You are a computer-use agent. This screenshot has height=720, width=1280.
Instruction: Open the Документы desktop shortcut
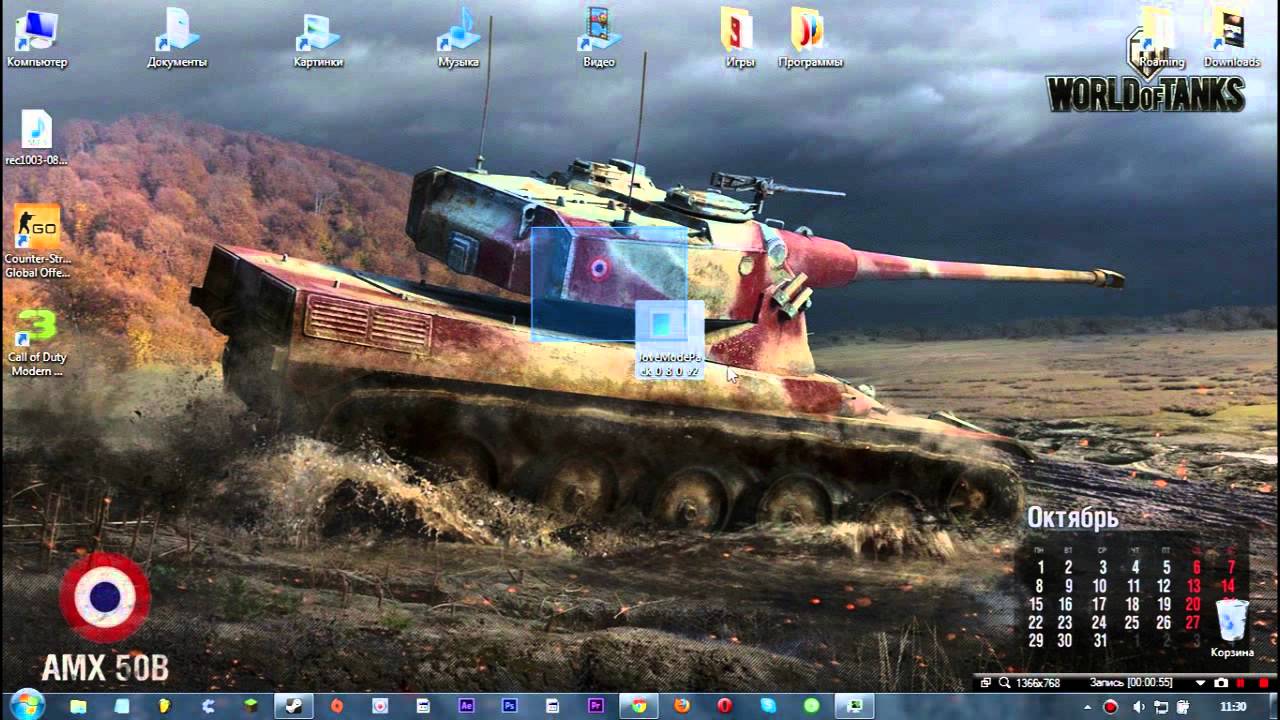[x=177, y=38]
